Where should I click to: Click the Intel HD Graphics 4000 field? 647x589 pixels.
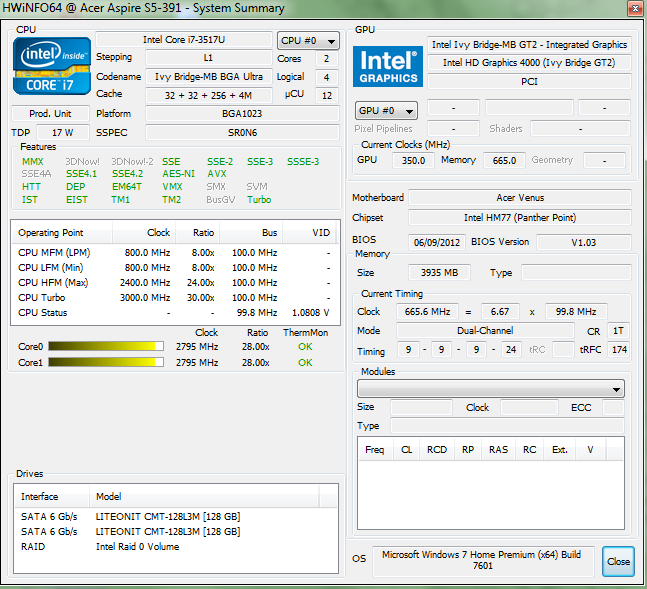529,63
